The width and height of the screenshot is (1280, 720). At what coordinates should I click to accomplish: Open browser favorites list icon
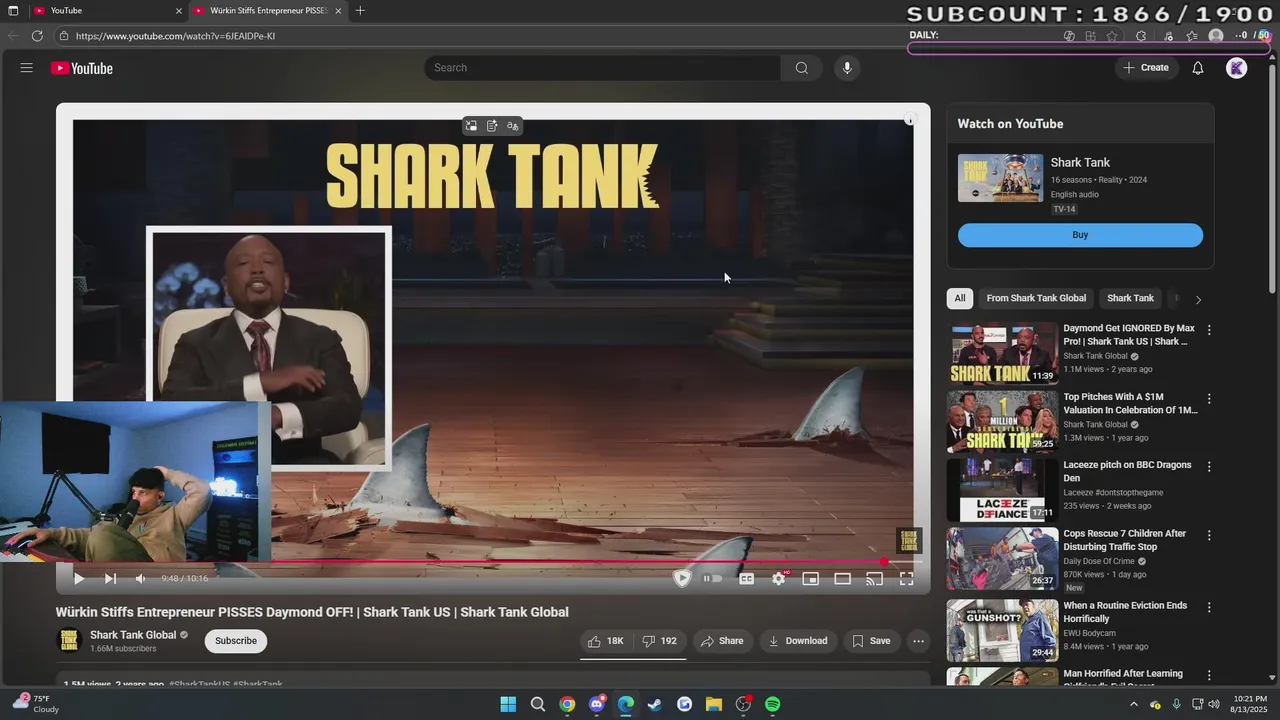coord(1192,36)
